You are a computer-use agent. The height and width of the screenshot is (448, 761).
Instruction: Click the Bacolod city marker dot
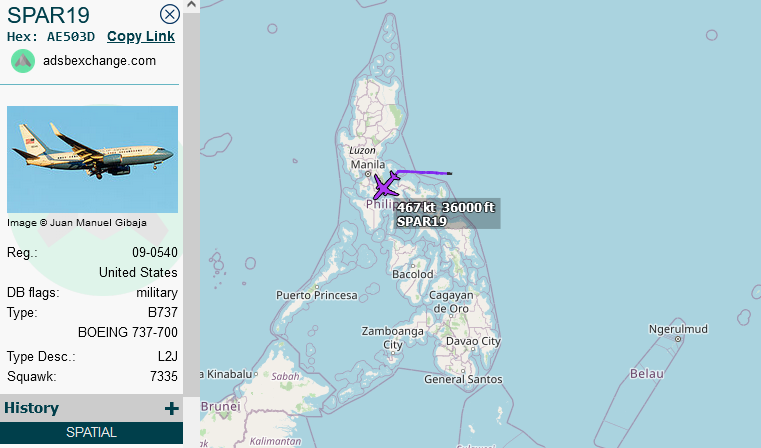click(x=413, y=265)
